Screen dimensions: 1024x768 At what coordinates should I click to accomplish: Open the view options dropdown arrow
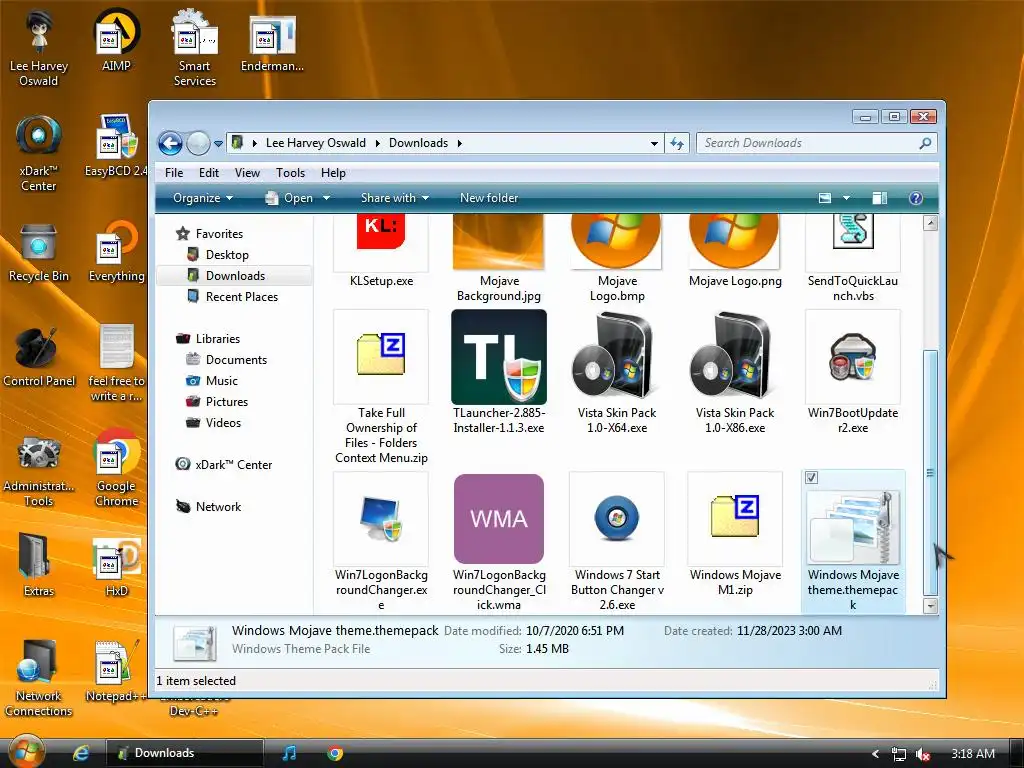click(x=846, y=198)
